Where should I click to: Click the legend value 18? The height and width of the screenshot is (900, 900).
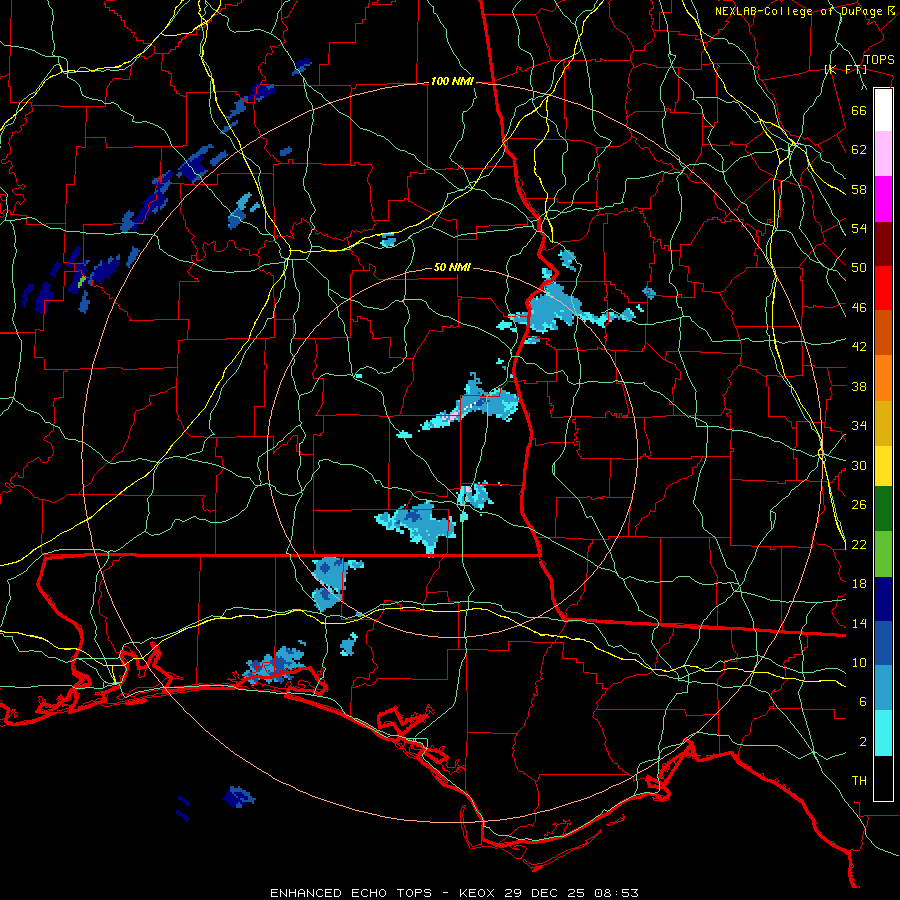tap(859, 584)
